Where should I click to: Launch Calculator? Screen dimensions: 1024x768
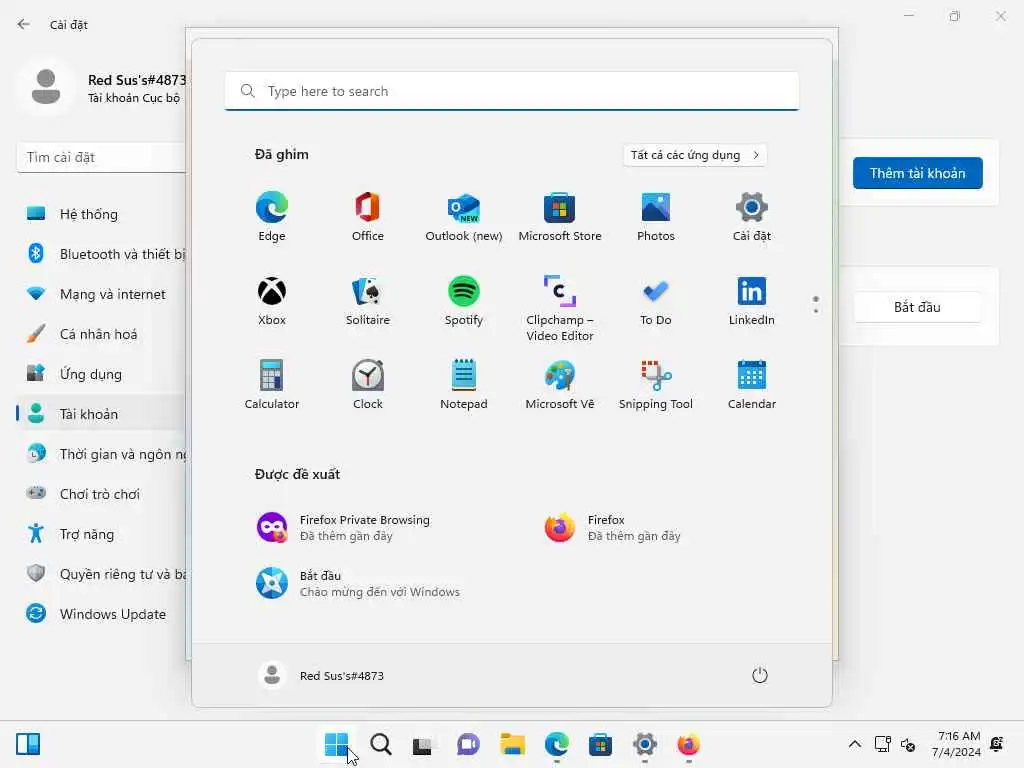(x=272, y=385)
